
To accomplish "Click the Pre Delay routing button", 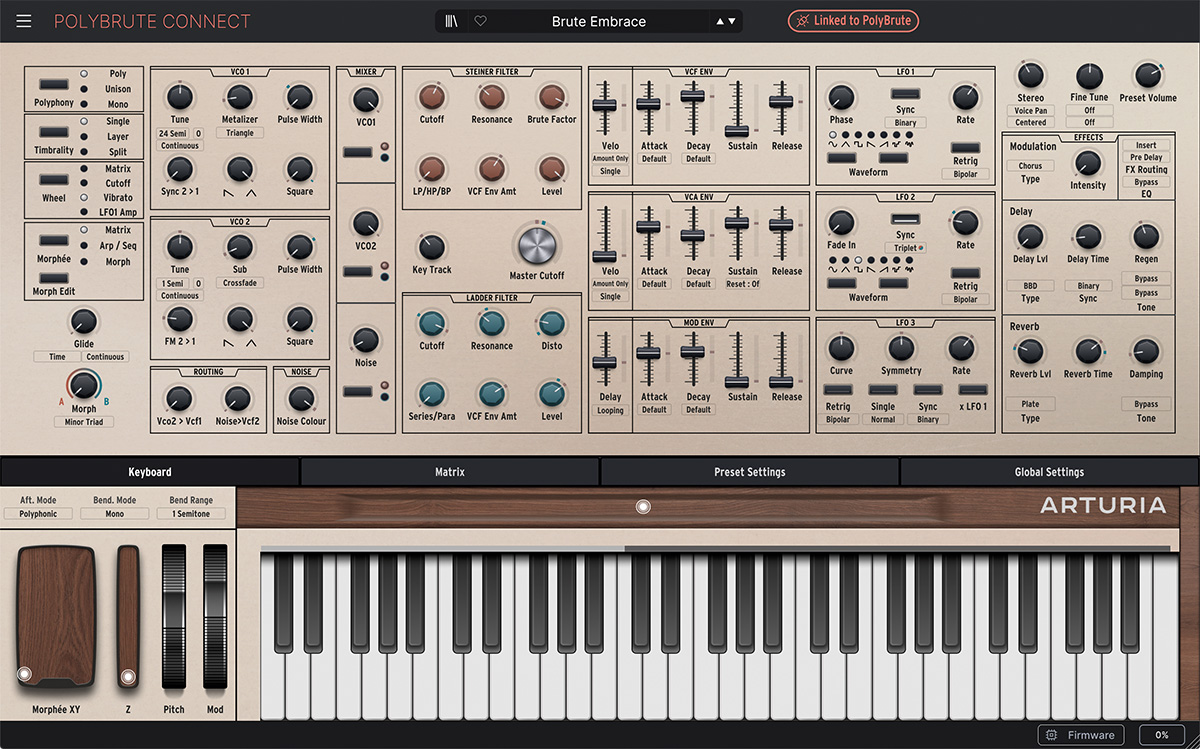I will pos(1146,158).
